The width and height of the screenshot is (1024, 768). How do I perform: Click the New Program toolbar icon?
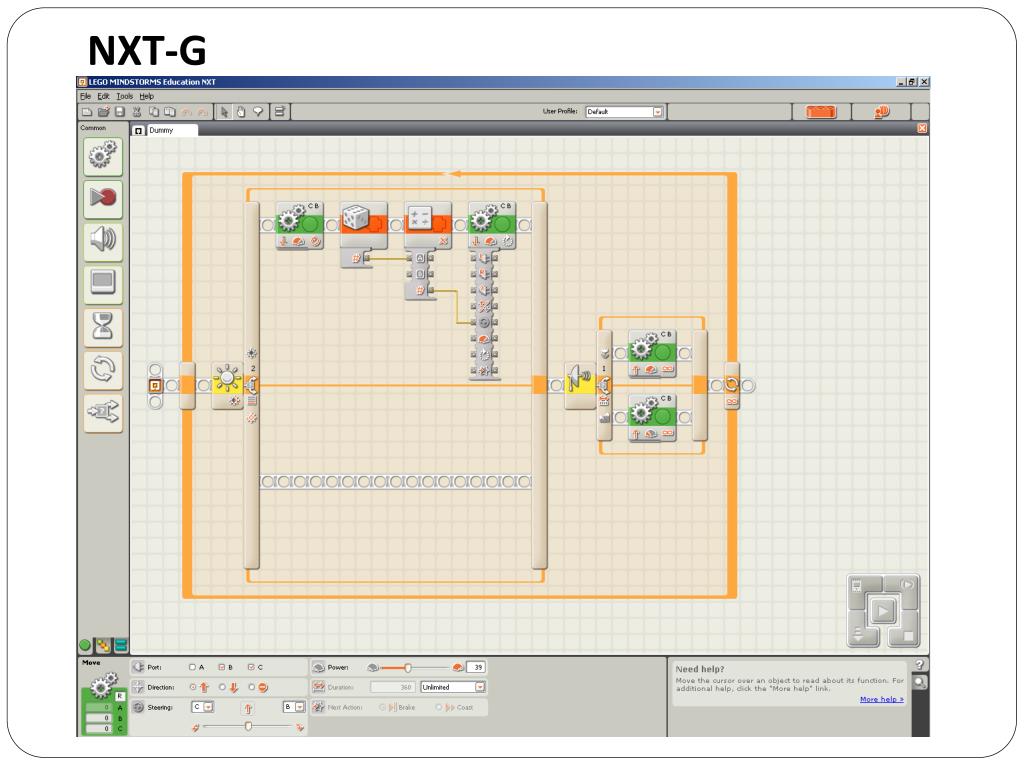coord(87,112)
